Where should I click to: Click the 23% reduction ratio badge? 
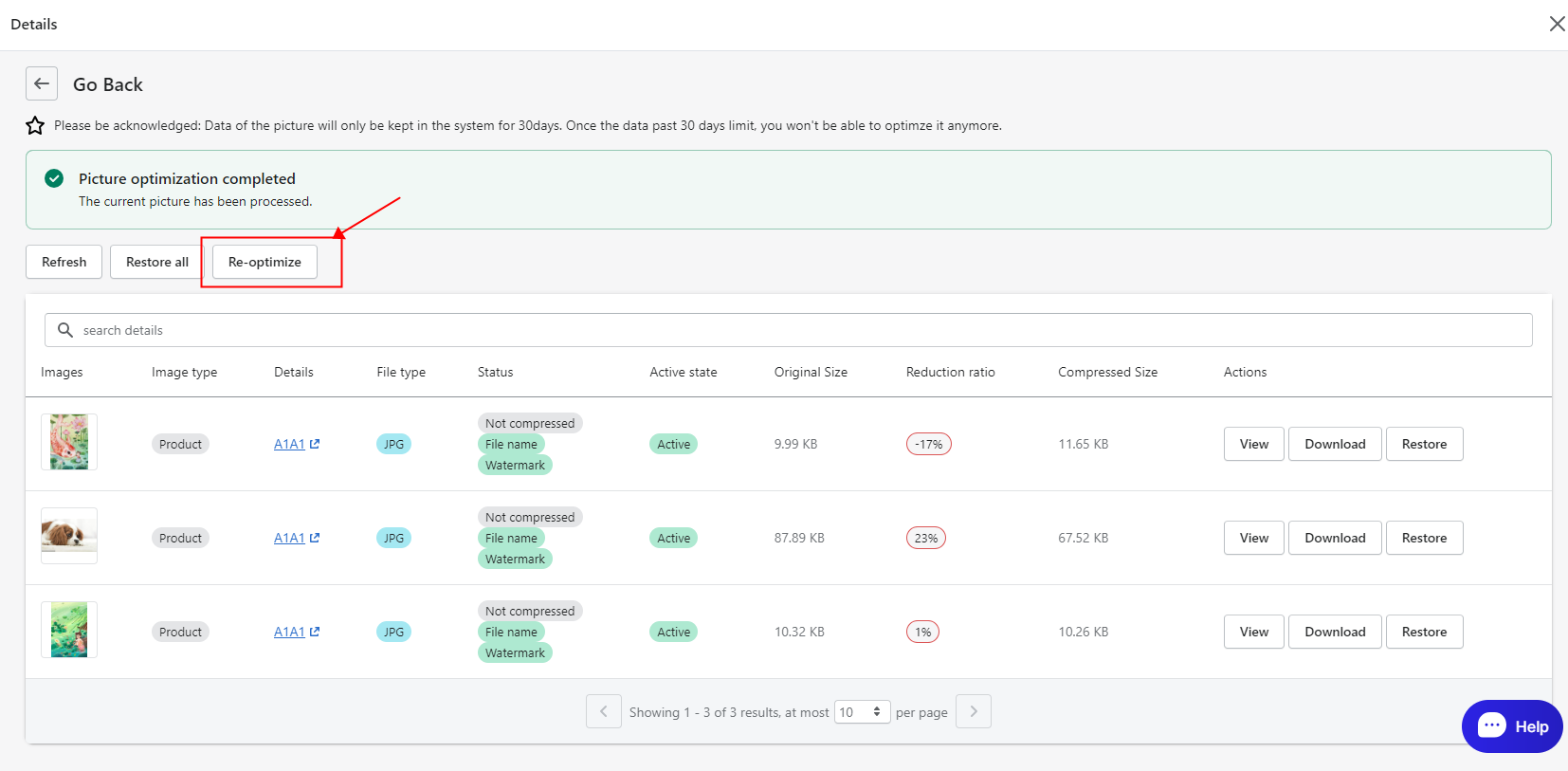(926, 538)
